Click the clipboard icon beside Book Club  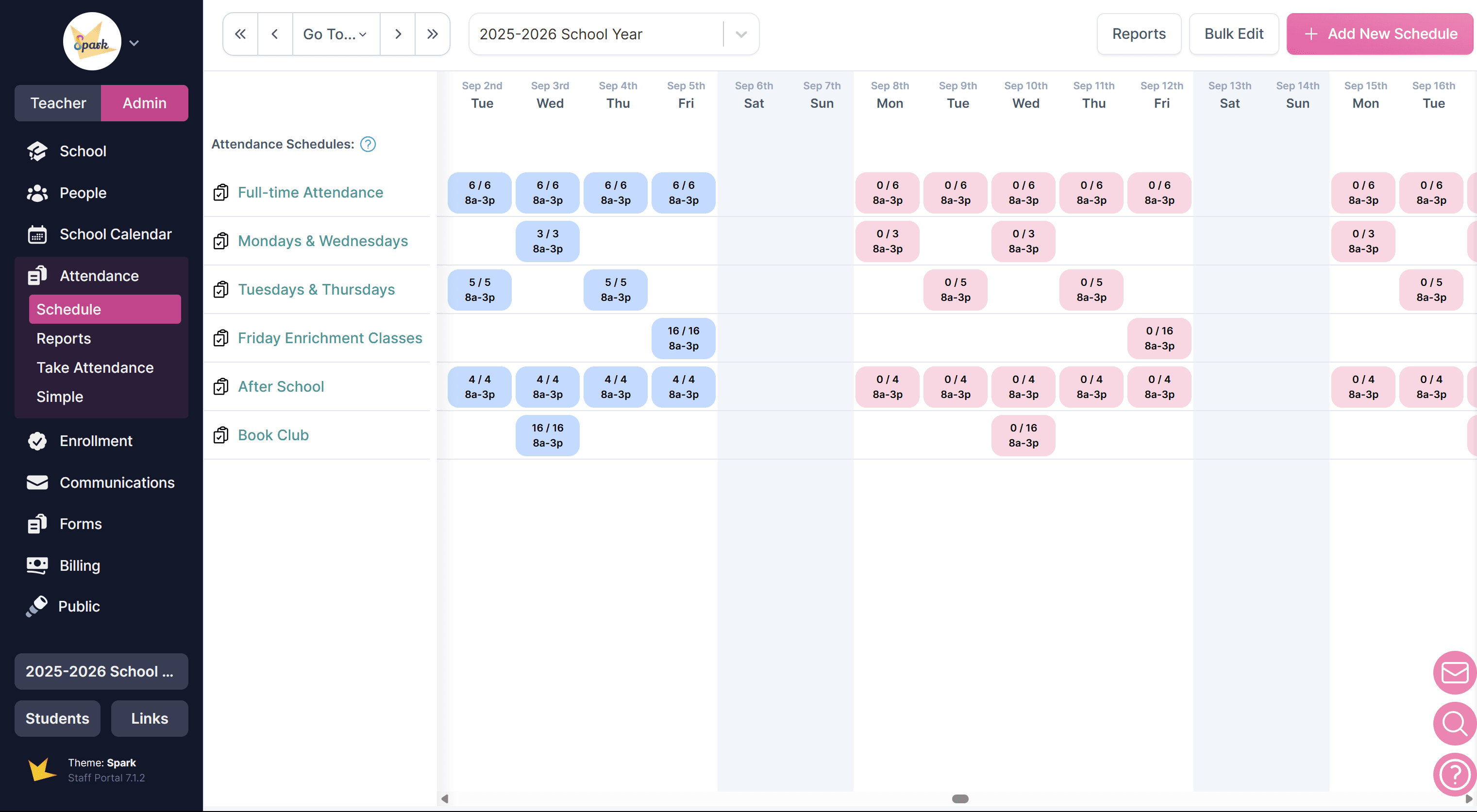[x=221, y=435]
